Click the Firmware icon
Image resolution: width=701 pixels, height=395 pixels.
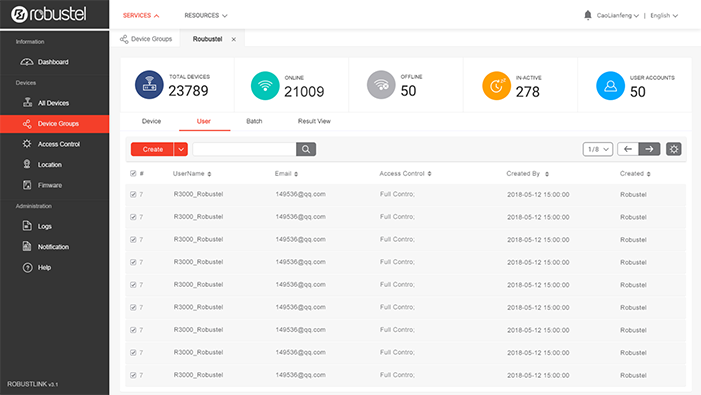coord(27,185)
